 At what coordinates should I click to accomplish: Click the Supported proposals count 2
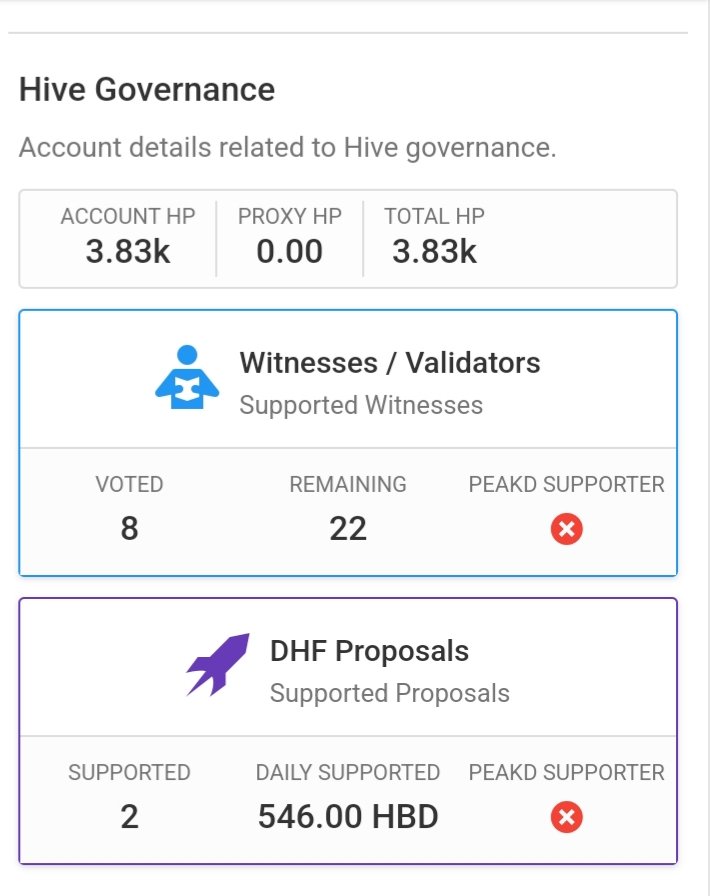129,816
